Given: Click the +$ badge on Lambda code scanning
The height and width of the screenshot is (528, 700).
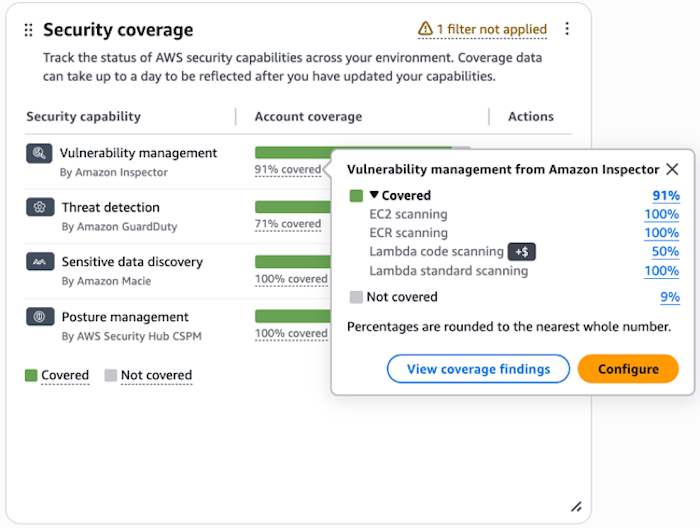Looking at the screenshot, I should pos(522,252).
